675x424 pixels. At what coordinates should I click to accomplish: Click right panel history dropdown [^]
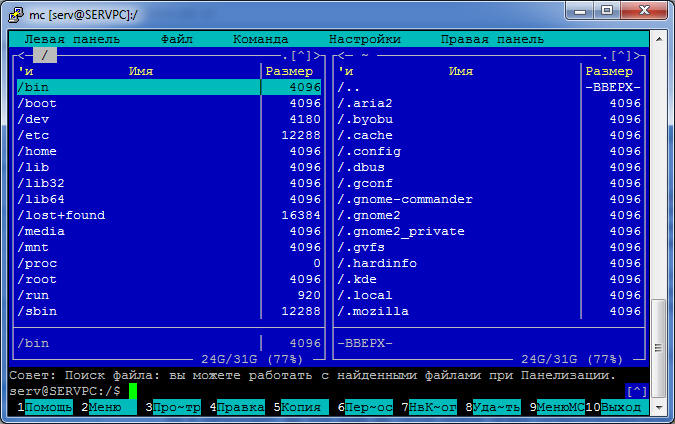(621, 56)
